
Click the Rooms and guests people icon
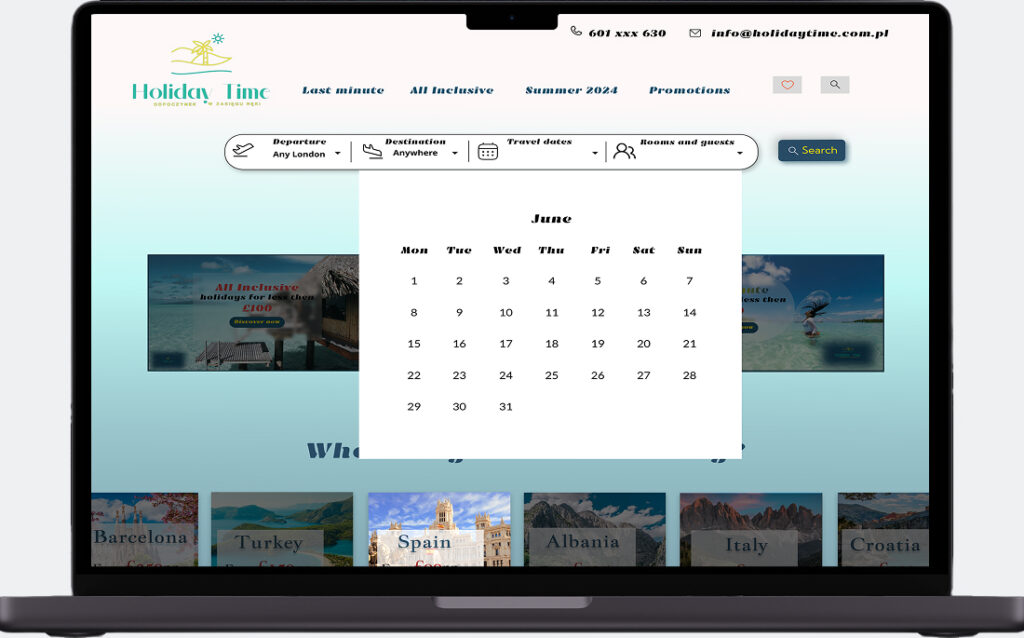pos(624,152)
